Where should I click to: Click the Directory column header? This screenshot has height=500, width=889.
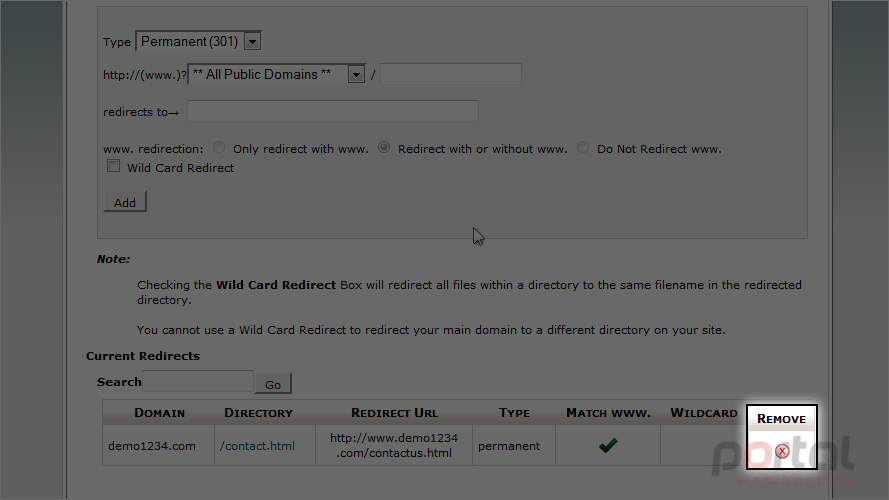[259, 413]
